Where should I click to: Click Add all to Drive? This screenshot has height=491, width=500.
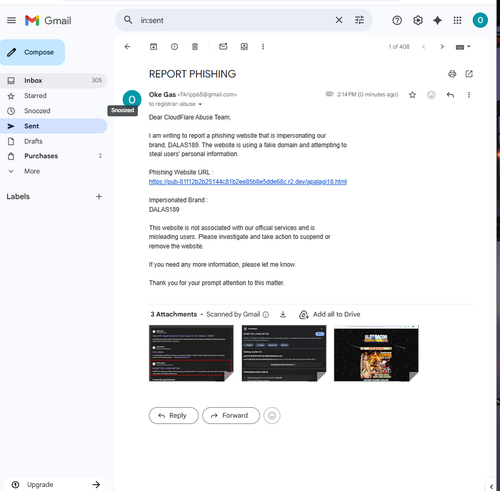point(330,314)
